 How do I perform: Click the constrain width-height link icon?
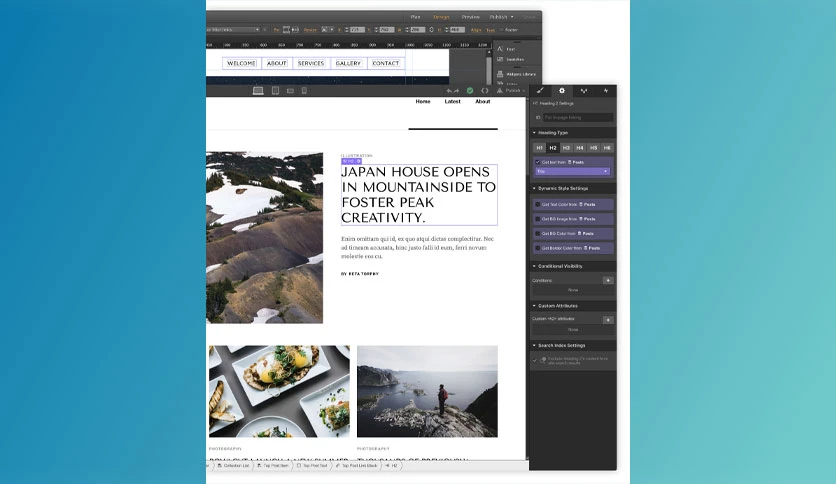pyautogui.click(x=431, y=30)
